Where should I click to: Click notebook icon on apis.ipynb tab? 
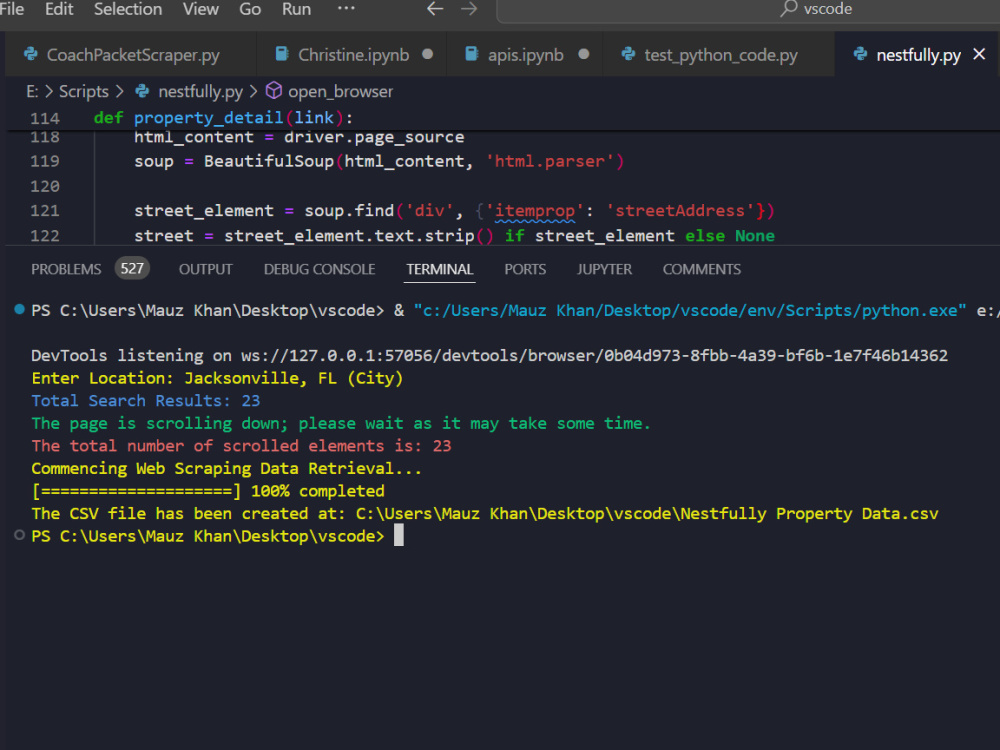pos(471,54)
